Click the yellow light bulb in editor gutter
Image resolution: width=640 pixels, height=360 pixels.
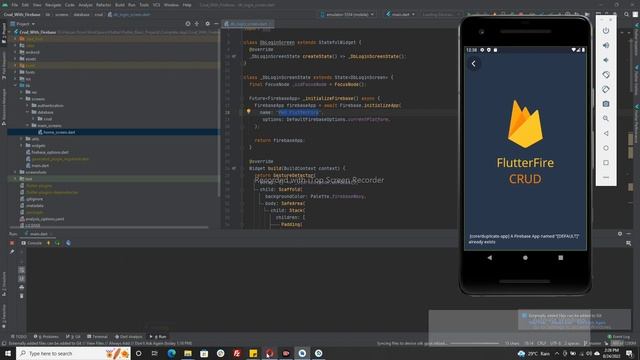pos(249,111)
